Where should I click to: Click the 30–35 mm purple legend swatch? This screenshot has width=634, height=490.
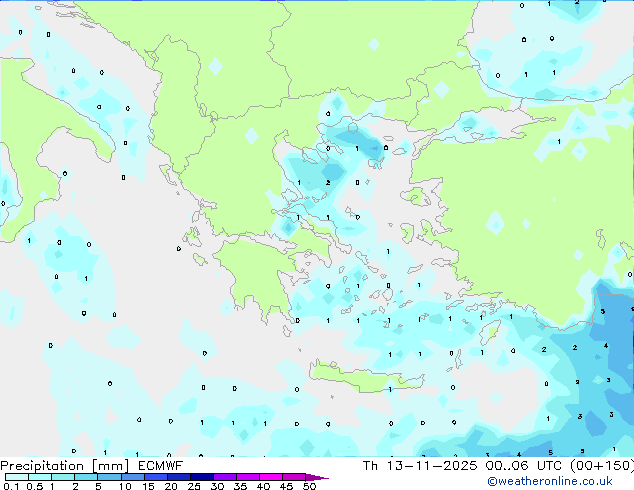(x=225, y=477)
